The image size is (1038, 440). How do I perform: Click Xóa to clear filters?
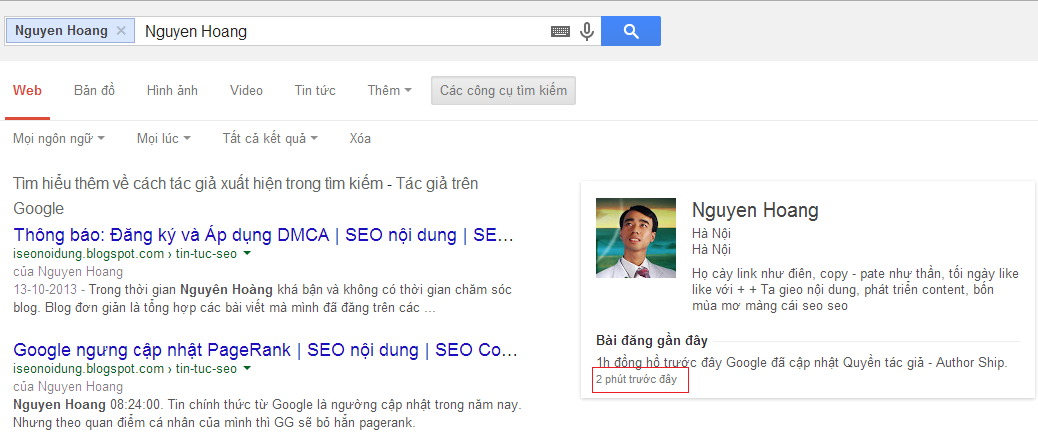360,138
